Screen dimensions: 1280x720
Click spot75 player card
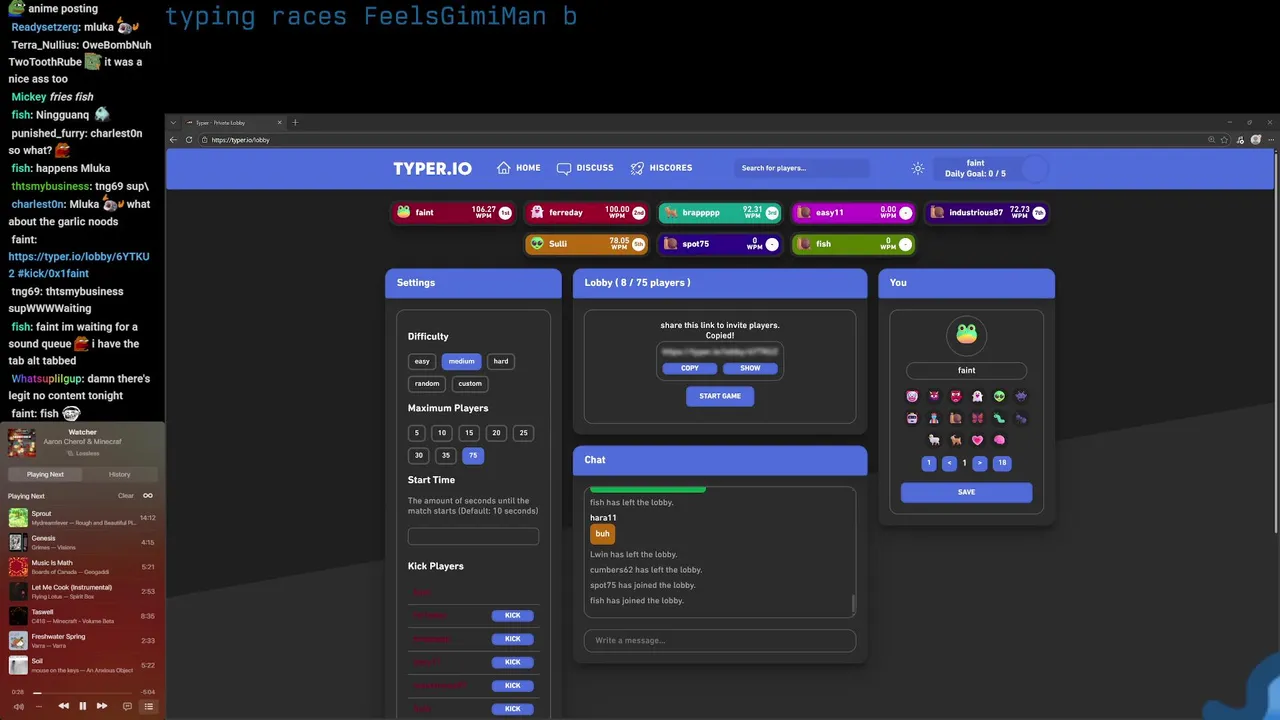pyautogui.click(x=720, y=244)
